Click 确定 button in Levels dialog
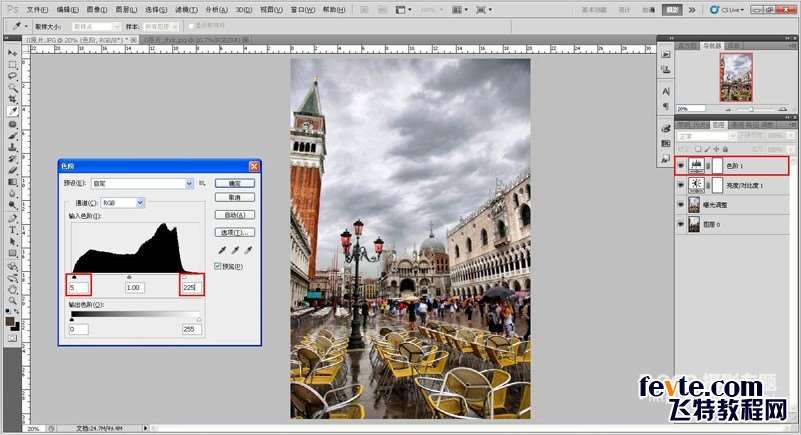 (x=234, y=183)
